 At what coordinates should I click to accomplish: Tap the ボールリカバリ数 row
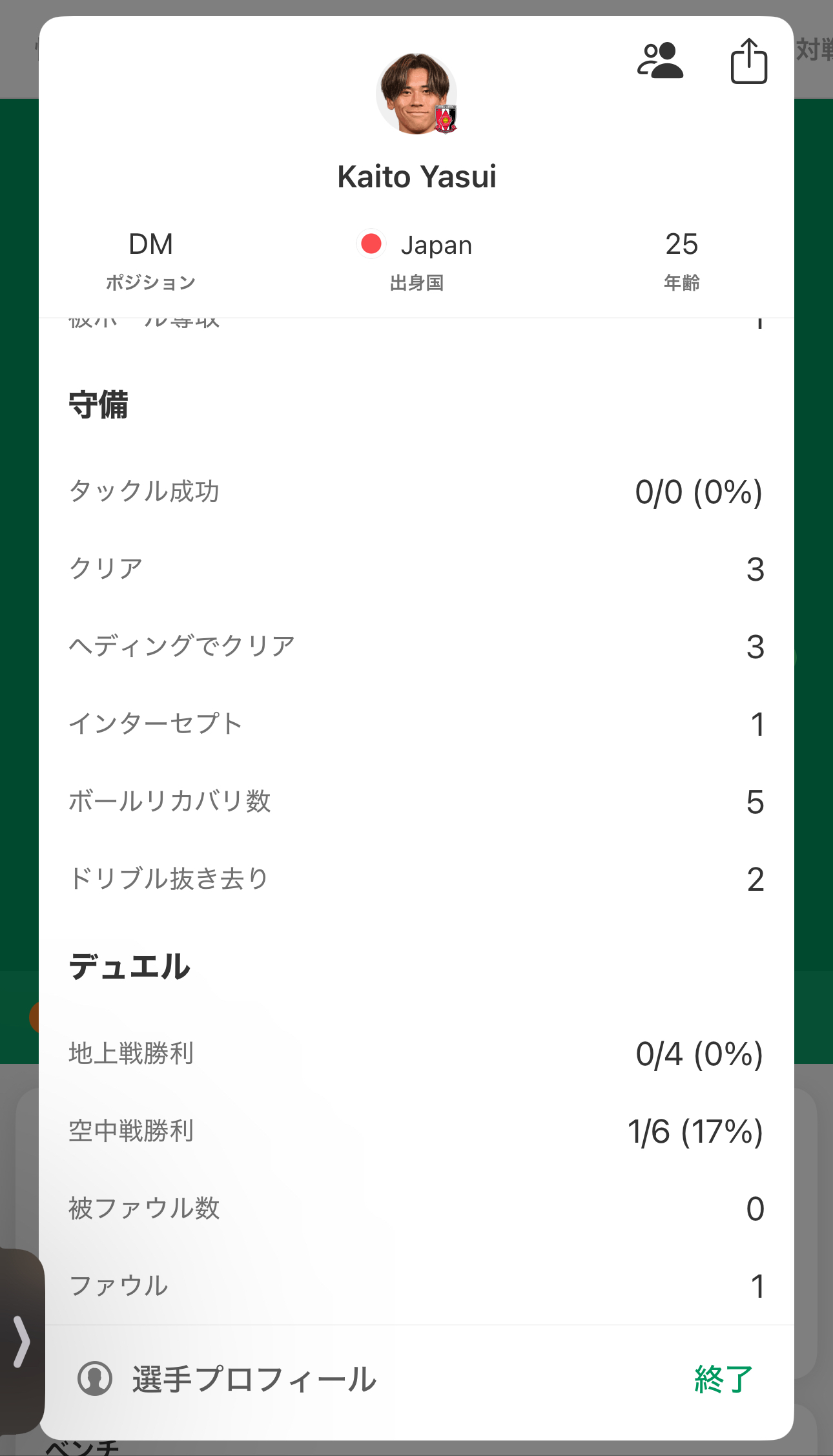416,802
